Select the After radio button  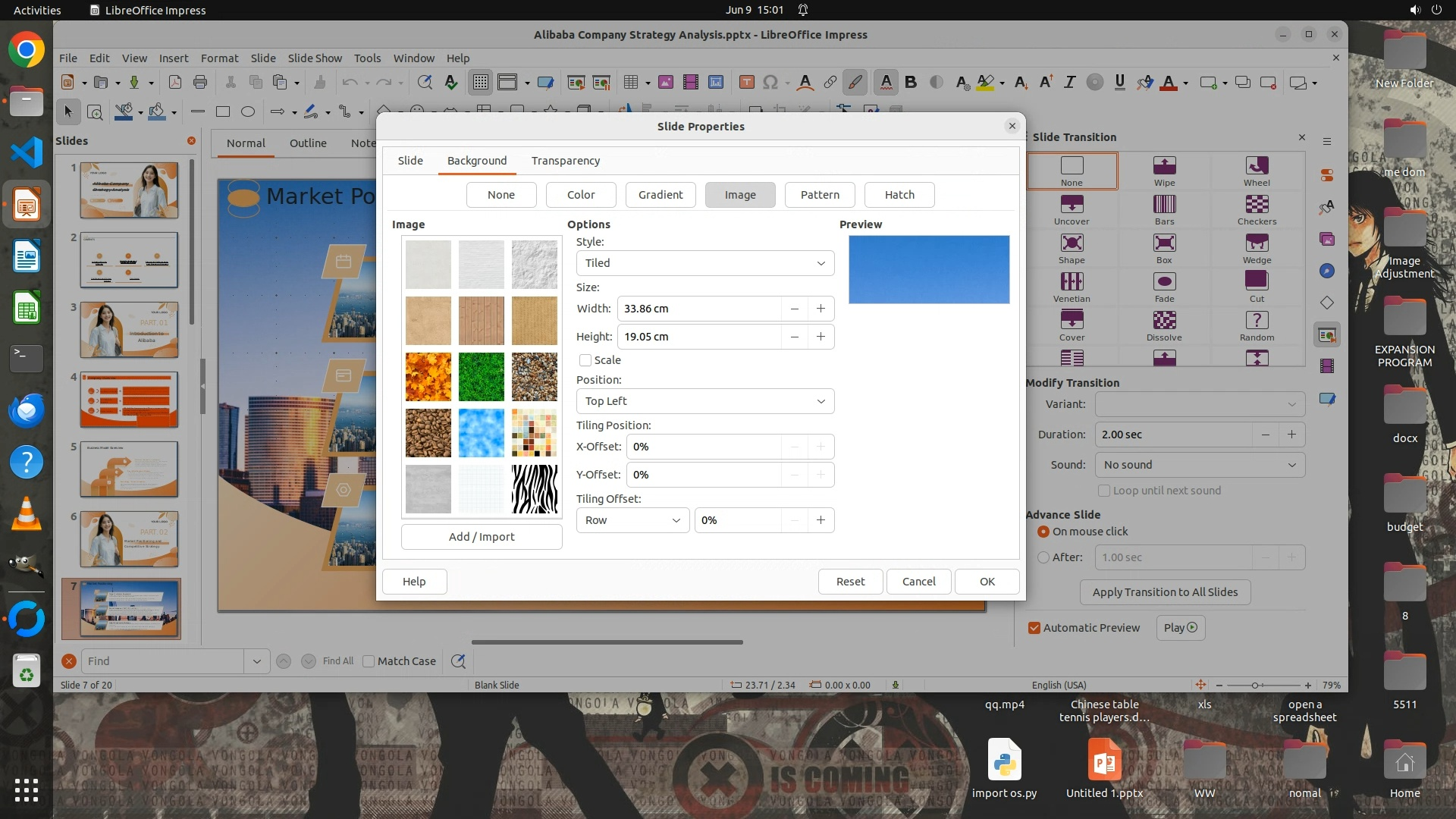coord(1043,557)
